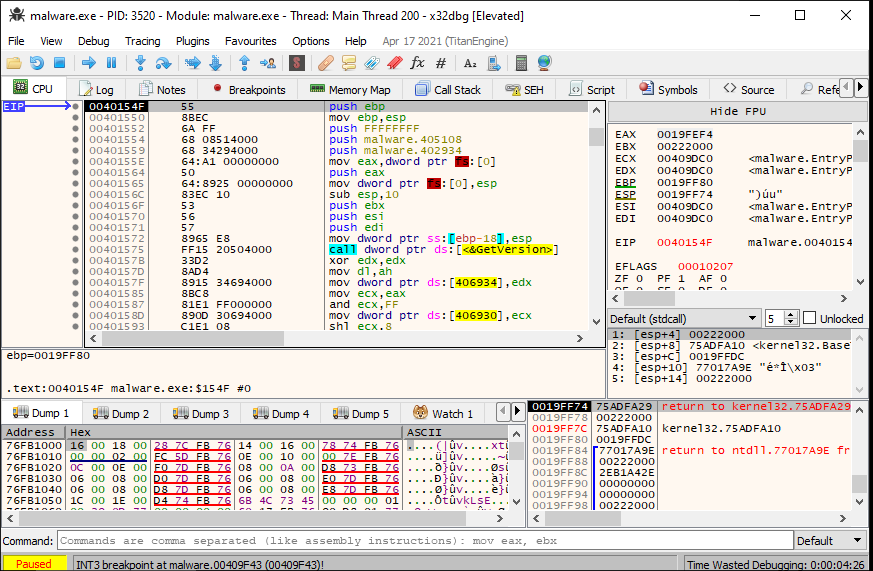This screenshot has height=571, width=873.
Task: Click the registers horizontal scrollbar thumb
Action: click(650, 299)
